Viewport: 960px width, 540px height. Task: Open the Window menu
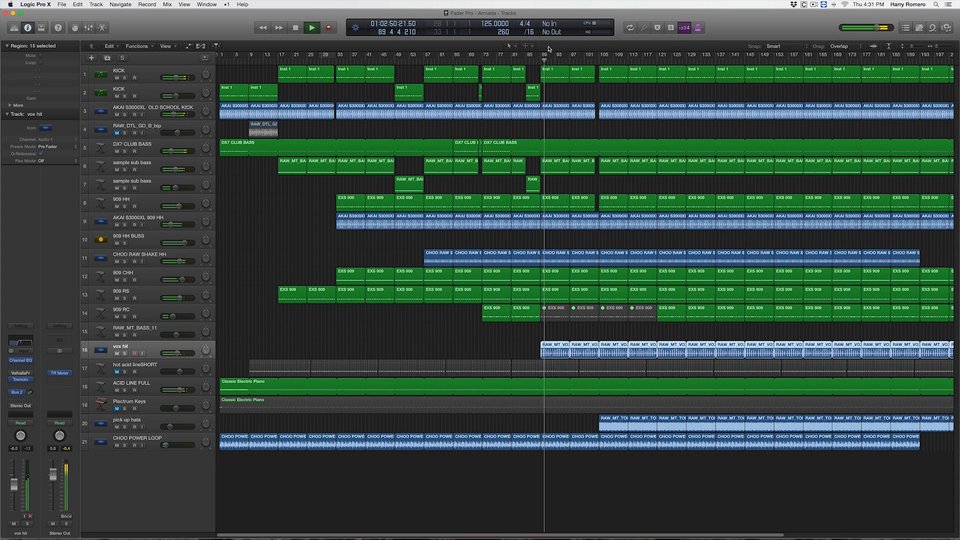pos(206,4)
